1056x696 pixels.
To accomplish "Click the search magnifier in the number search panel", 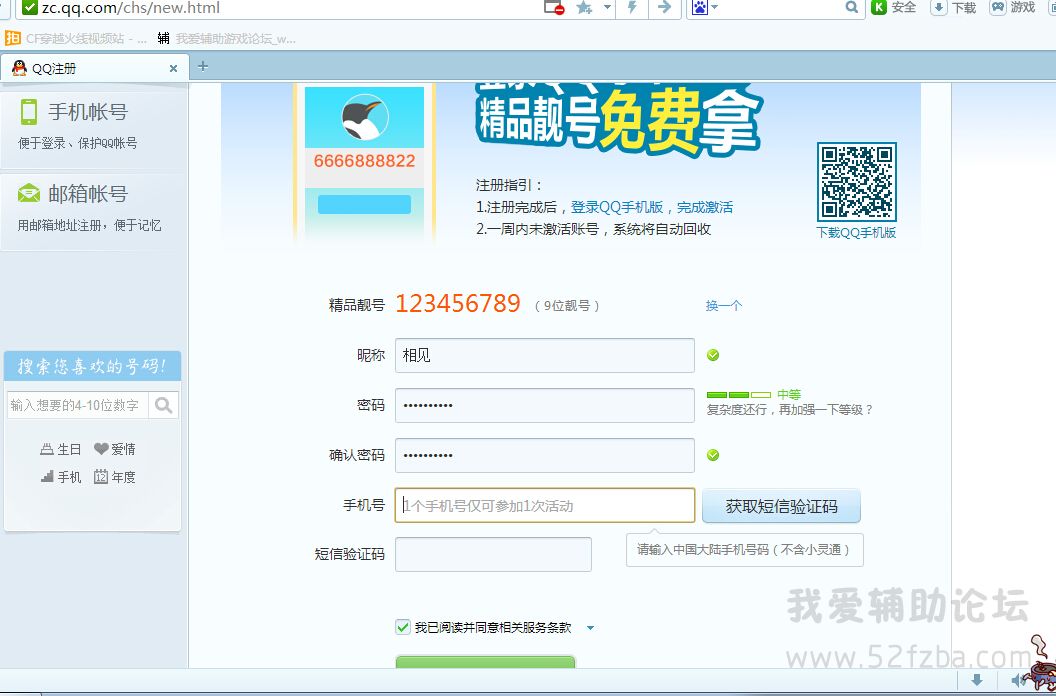I will [x=163, y=405].
